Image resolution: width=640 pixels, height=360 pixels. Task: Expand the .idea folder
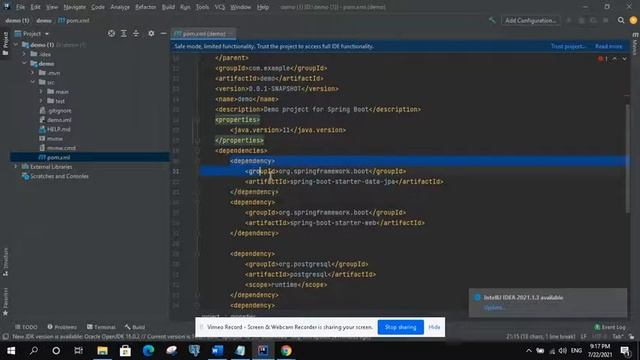24,54
